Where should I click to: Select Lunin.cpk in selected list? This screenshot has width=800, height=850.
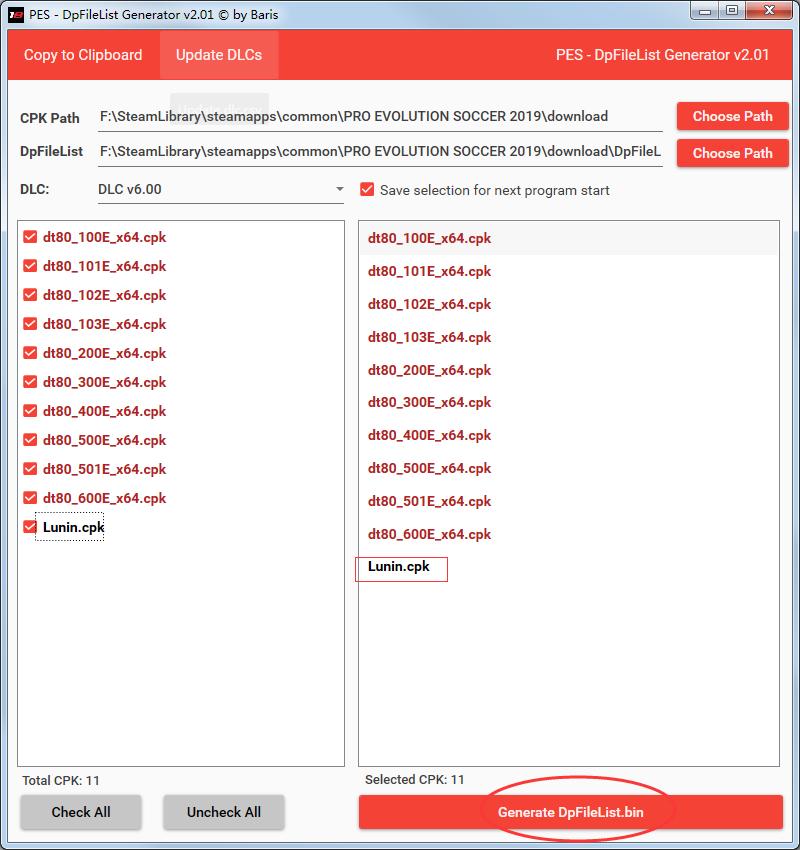pyautogui.click(x=569, y=566)
